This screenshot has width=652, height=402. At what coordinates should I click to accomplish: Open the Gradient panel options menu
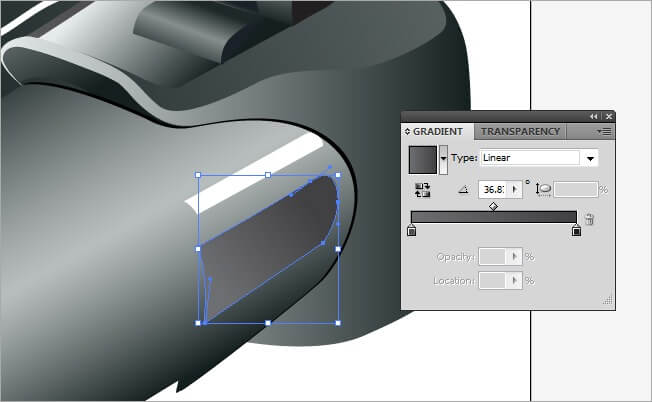(x=604, y=132)
